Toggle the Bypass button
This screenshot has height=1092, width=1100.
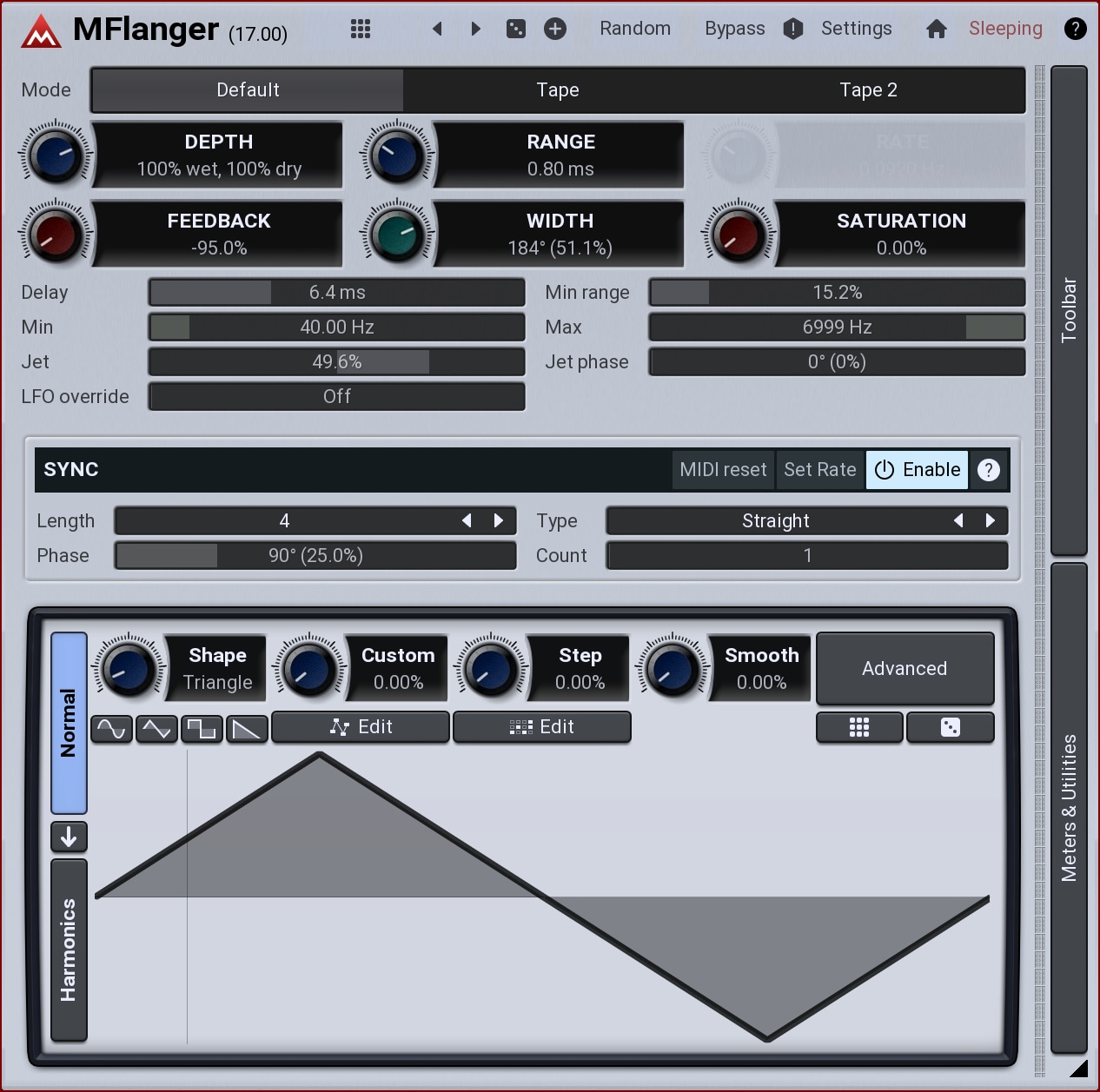734,29
